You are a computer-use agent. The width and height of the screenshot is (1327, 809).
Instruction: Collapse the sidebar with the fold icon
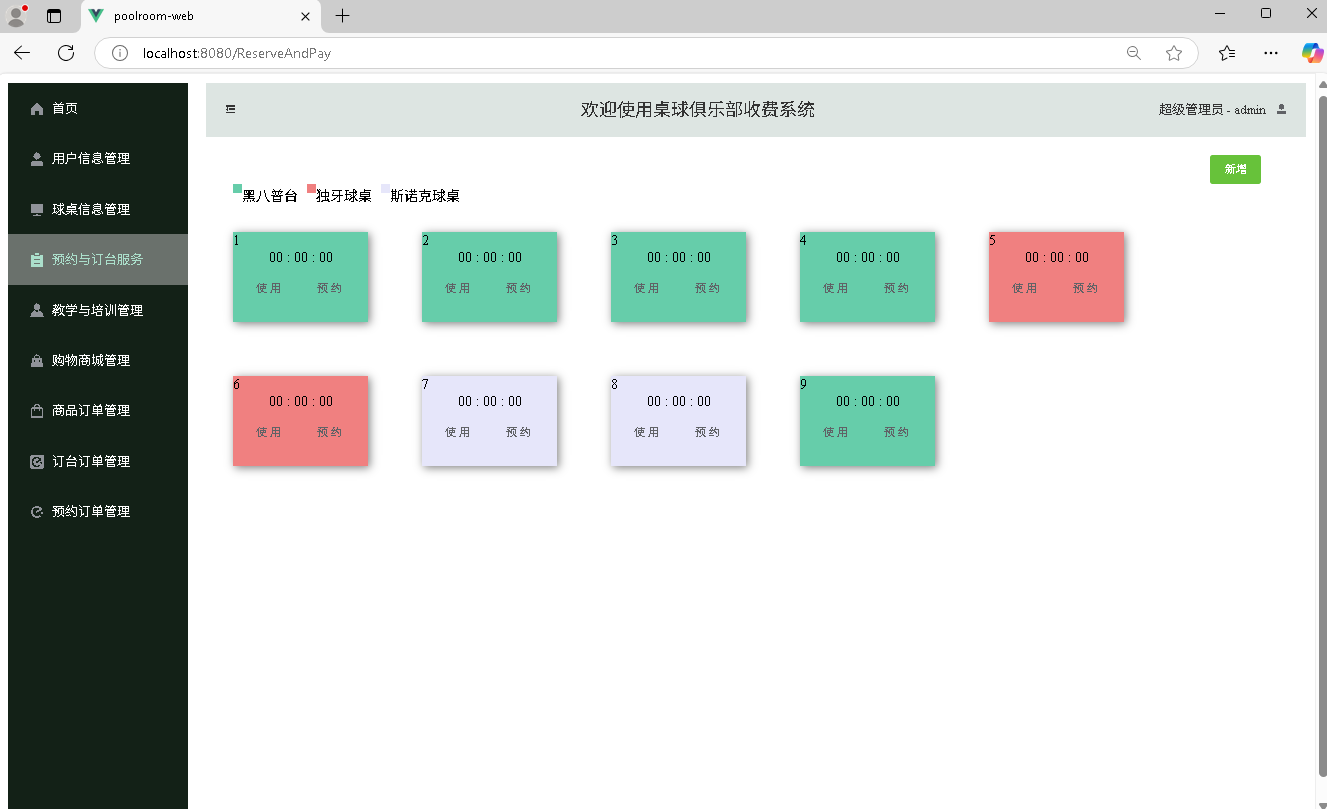(231, 109)
